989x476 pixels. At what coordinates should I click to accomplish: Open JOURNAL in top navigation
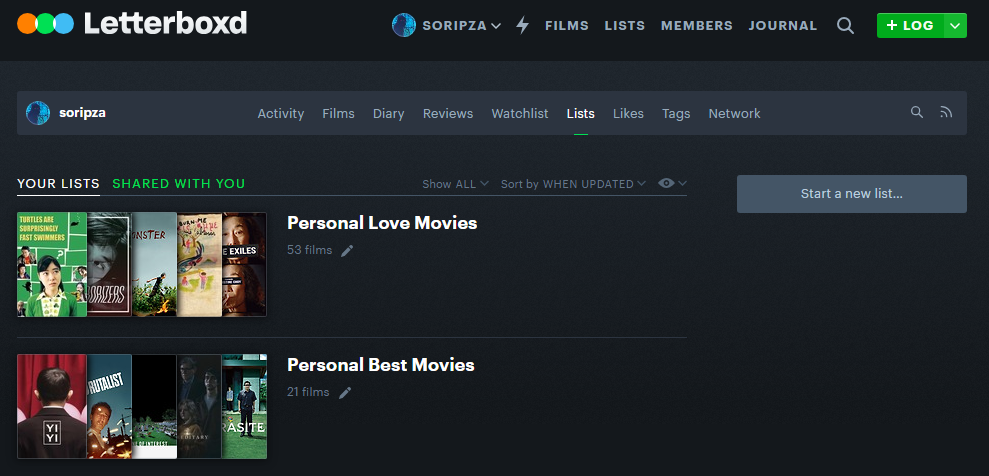783,26
